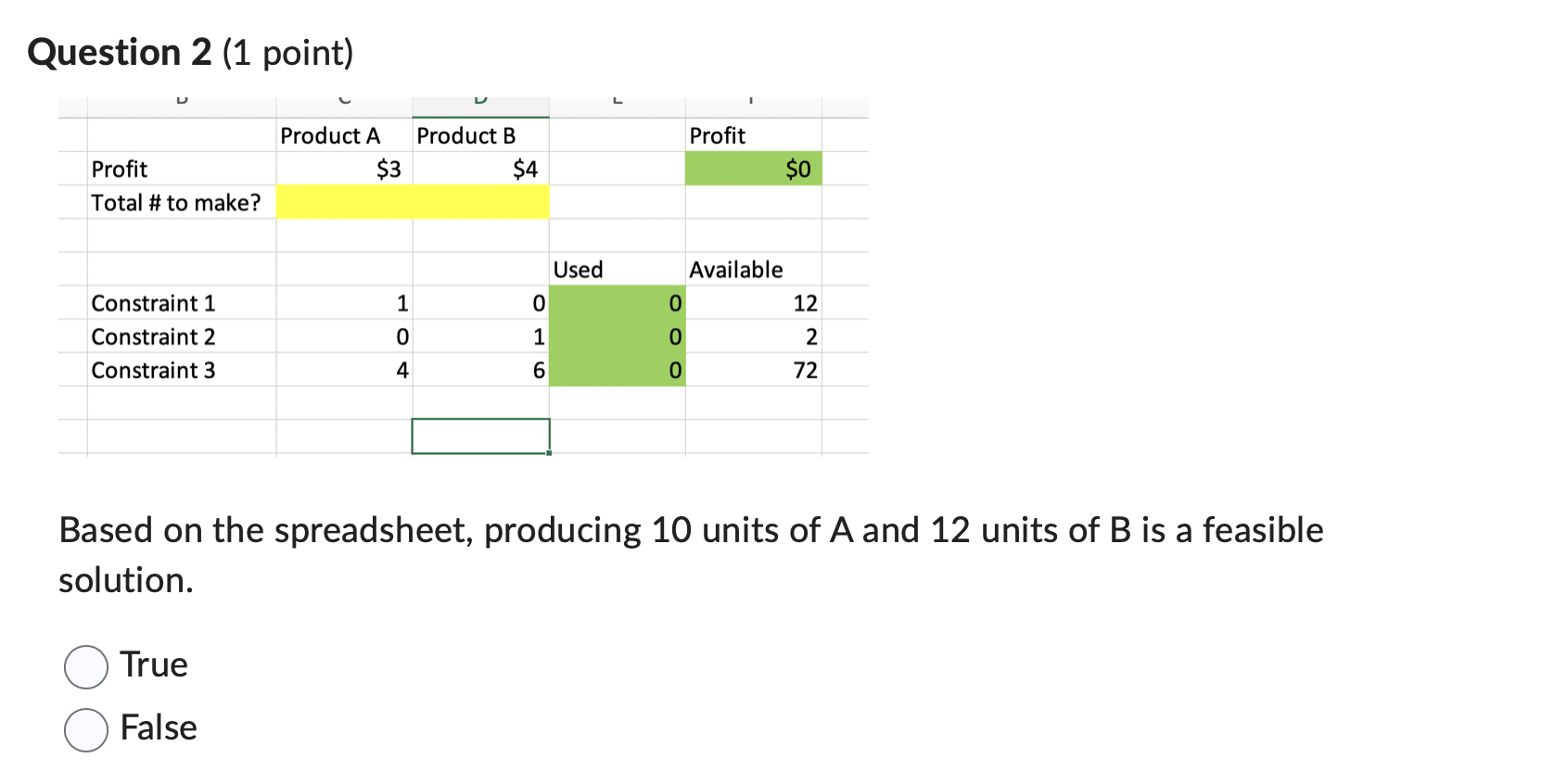
Task: Select the cell showing 72 under Available
Action: pyautogui.click(x=804, y=371)
